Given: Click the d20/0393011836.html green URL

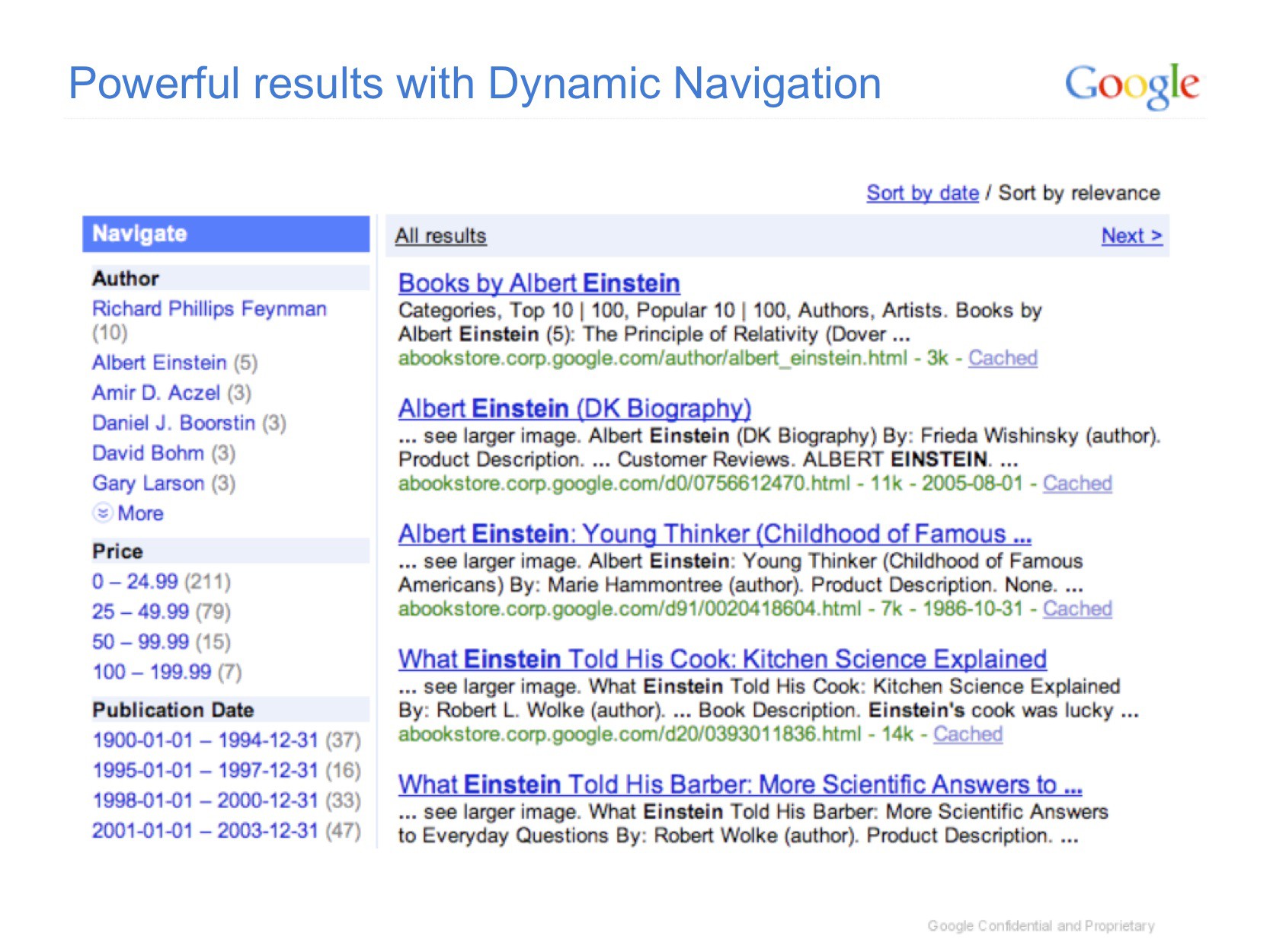Looking at the screenshot, I should [630, 734].
